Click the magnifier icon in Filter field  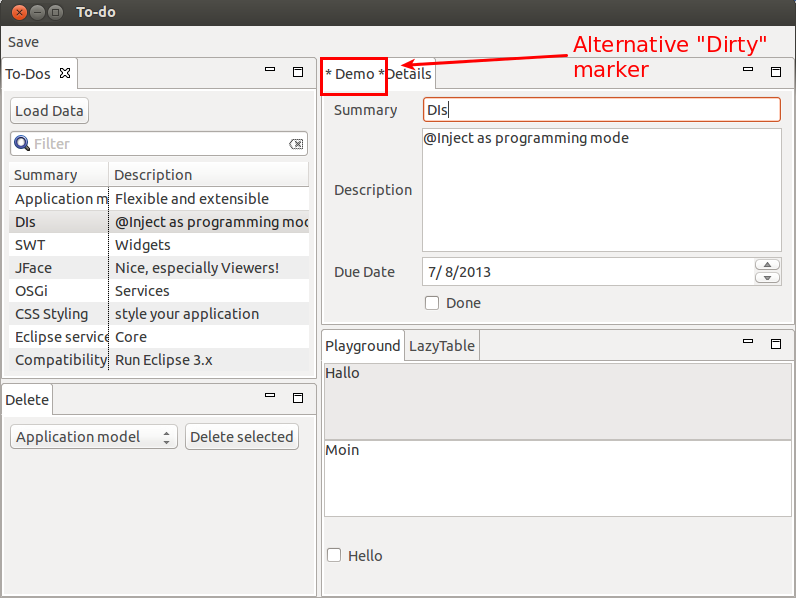22,144
